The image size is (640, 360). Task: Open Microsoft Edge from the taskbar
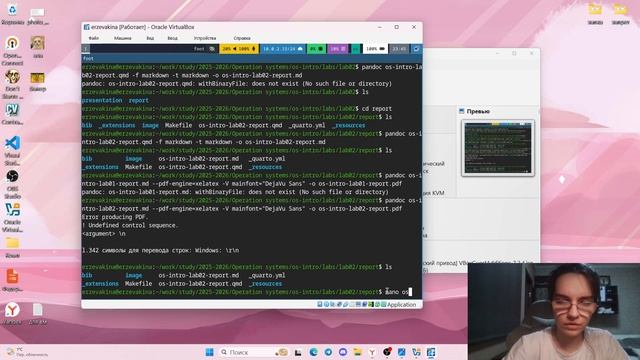pyautogui.click(x=313, y=352)
